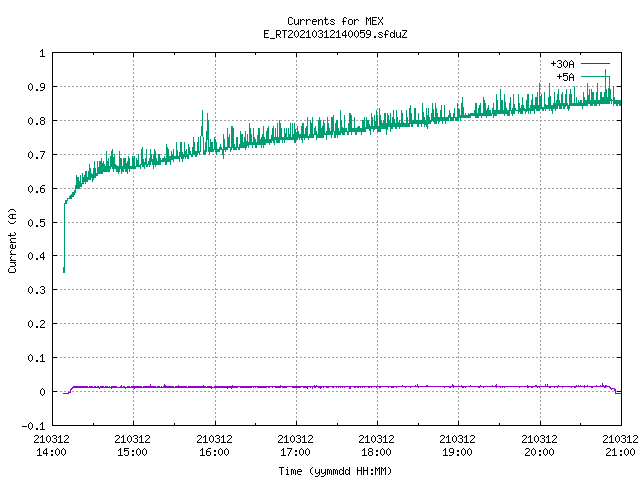Click the x-axis label 210312 17:00

(295, 445)
